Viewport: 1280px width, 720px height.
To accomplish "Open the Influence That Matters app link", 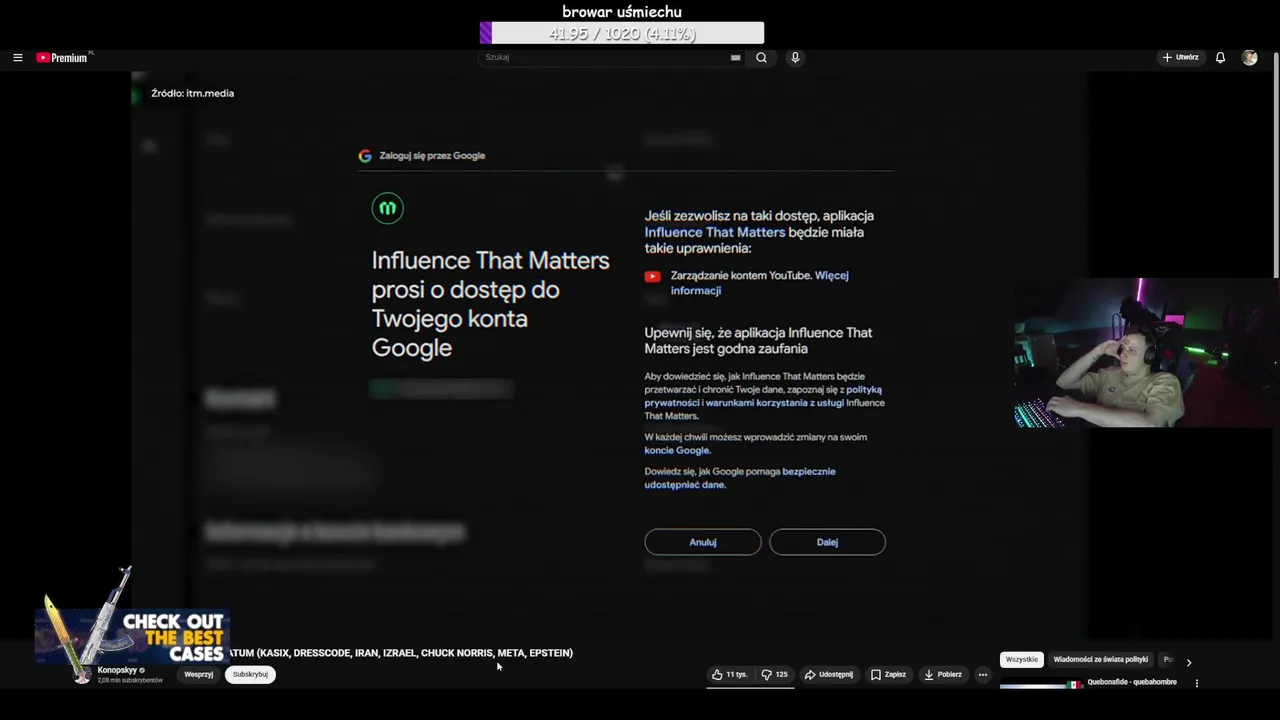I will click(x=715, y=232).
